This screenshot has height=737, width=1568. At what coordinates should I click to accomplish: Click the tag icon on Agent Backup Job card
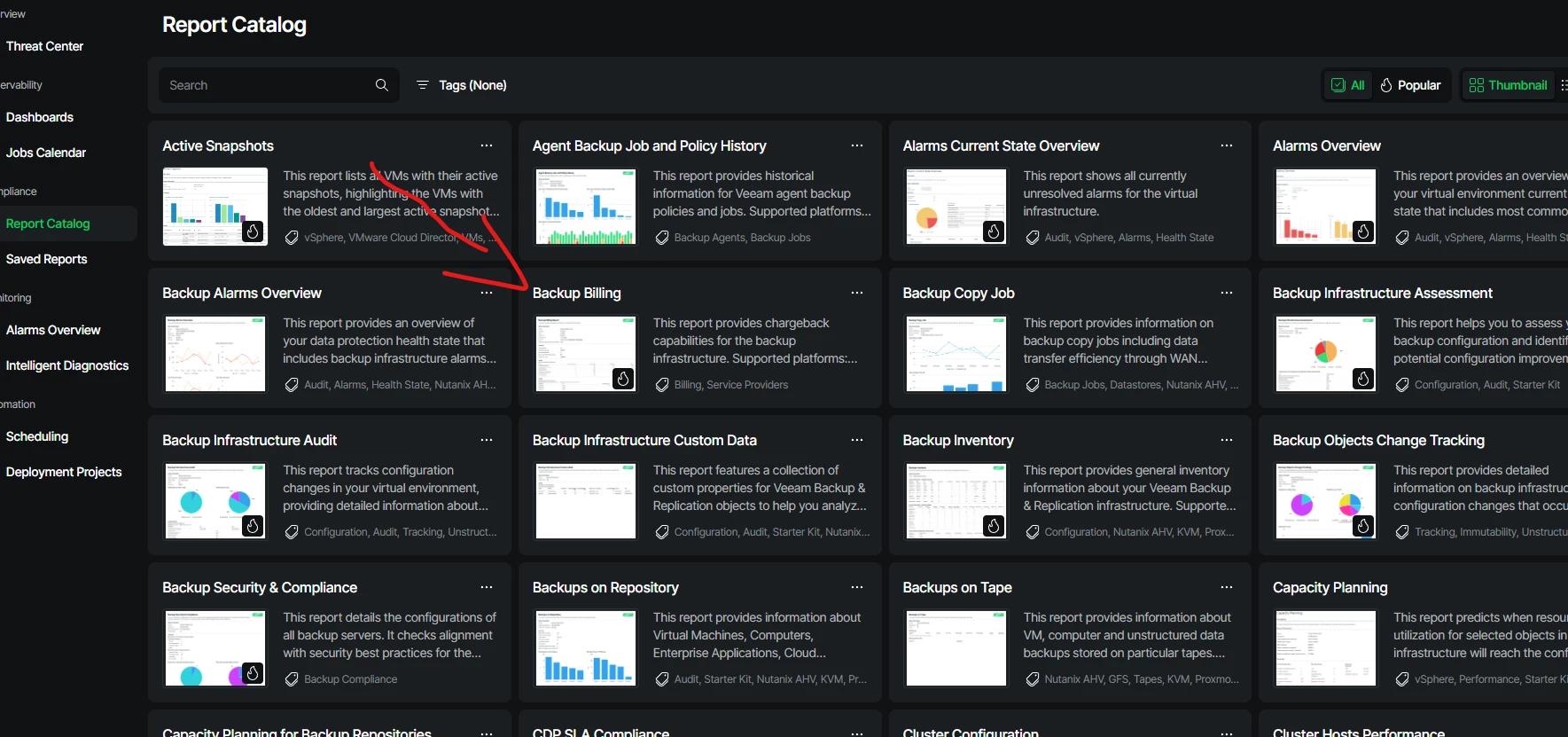661,238
